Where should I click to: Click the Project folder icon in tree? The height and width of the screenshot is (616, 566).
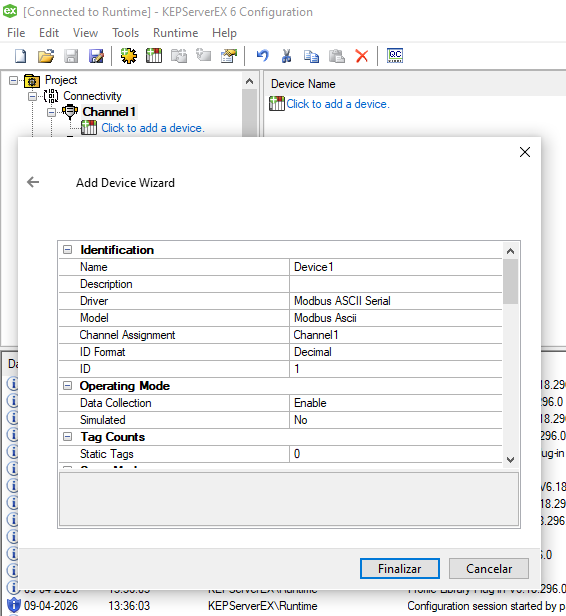pyautogui.click(x=32, y=81)
